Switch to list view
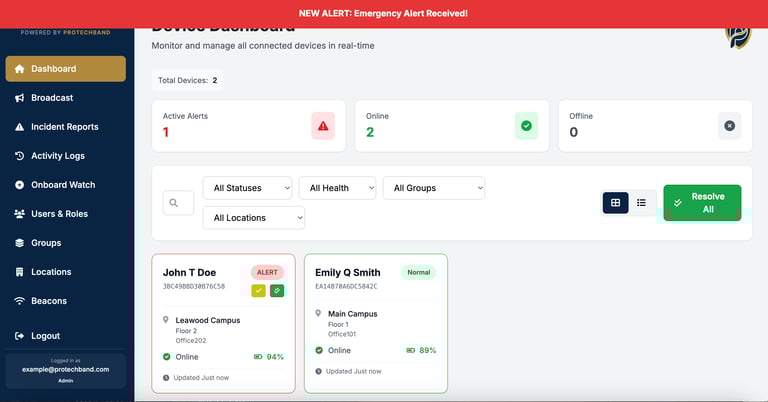This screenshot has height=402, width=768. pos(641,203)
